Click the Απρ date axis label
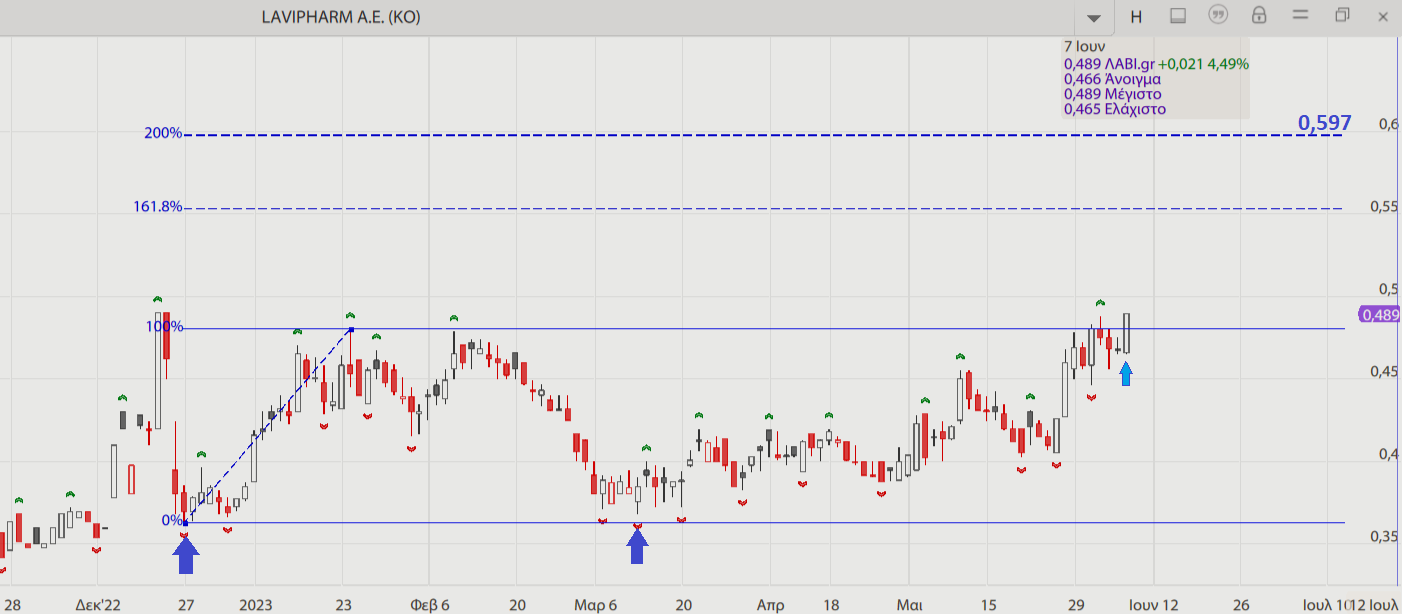Viewport: 1402px width, 614px height. point(771,604)
